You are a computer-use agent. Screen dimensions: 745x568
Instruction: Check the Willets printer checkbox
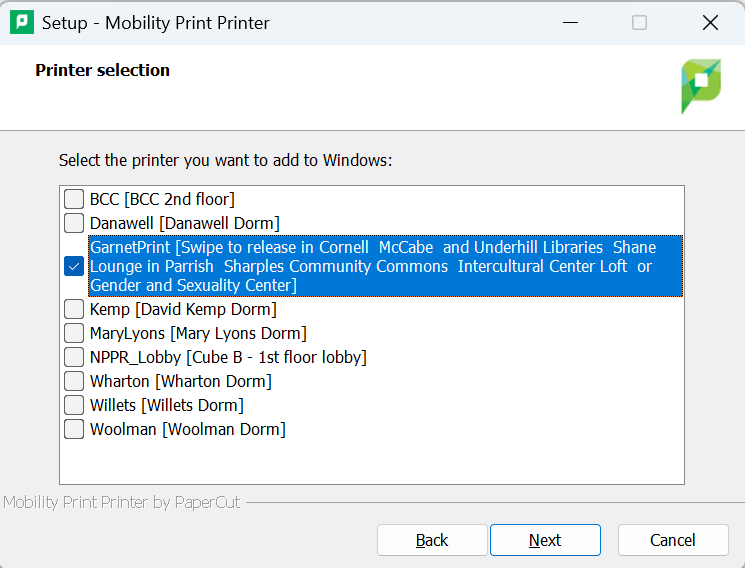[x=74, y=405]
